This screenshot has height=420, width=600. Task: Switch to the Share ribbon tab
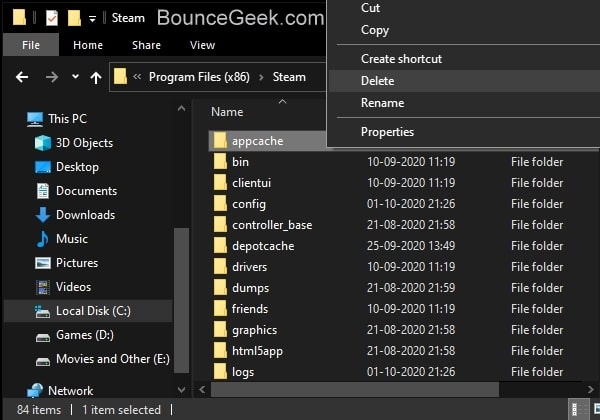pyautogui.click(x=146, y=45)
